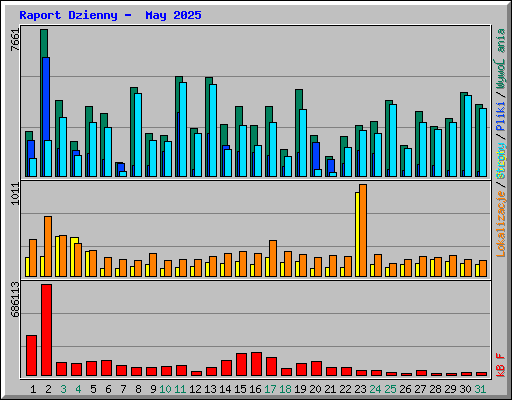This screenshot has width=512, height=400.
Task: Click the red KB bar for day 1
Action: point(32,356)
